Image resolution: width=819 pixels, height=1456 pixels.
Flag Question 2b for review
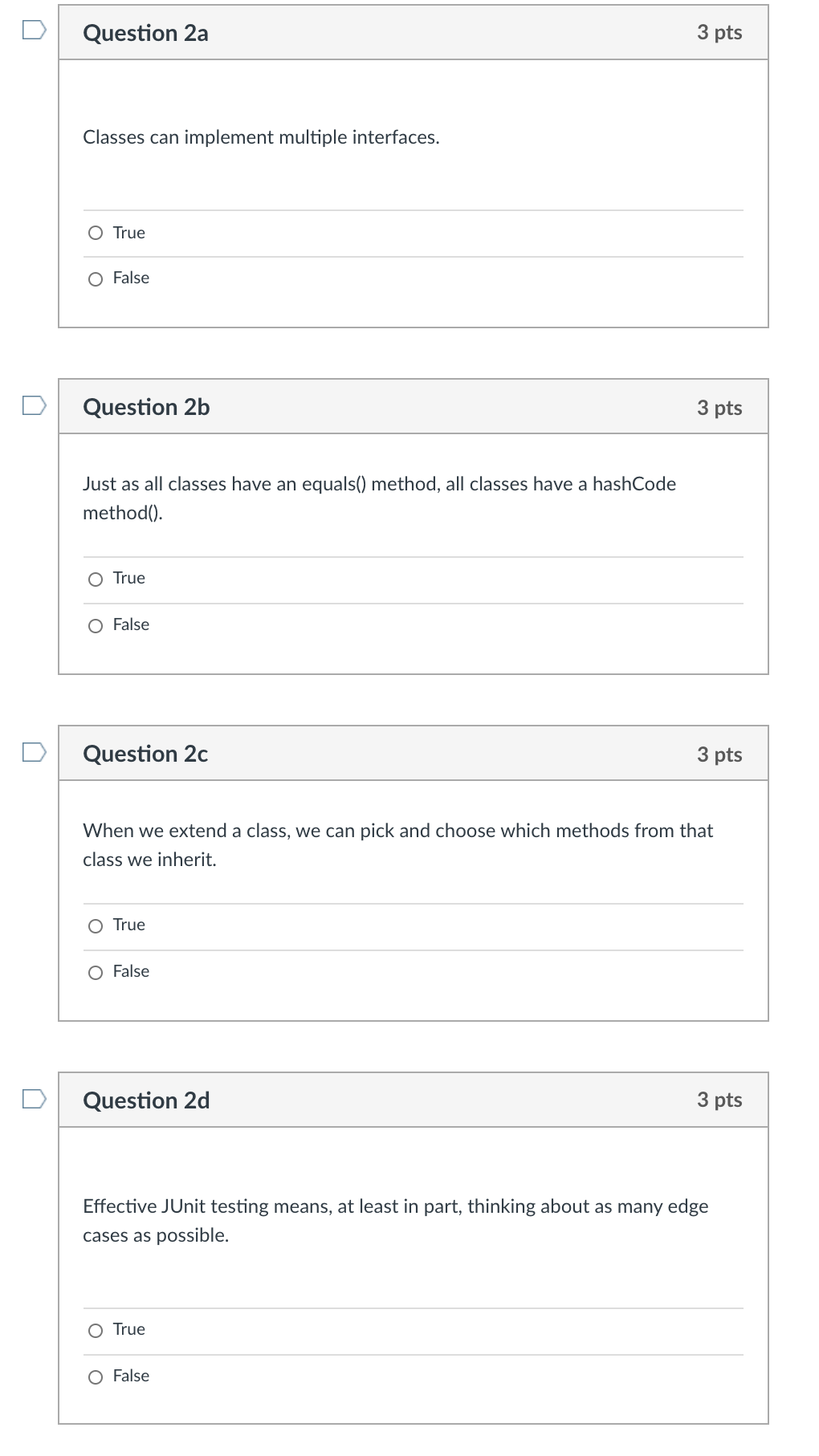pyautogui.click(x=34, y=405)
